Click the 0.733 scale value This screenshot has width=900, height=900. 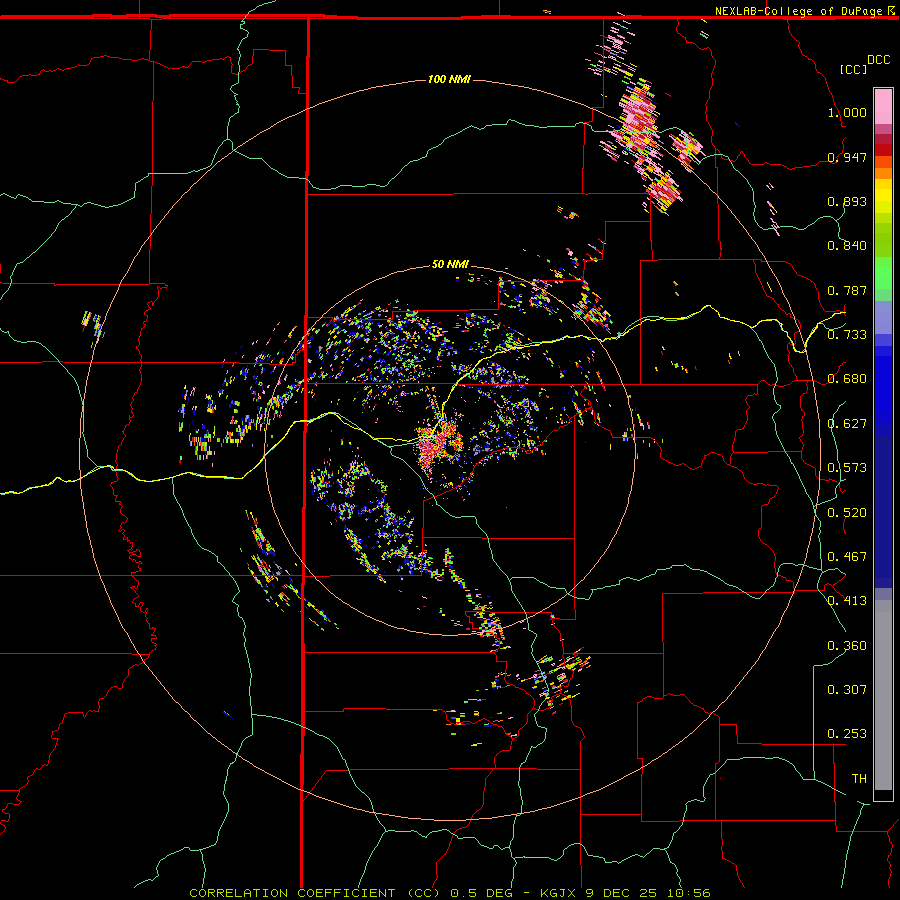(847, 335)
